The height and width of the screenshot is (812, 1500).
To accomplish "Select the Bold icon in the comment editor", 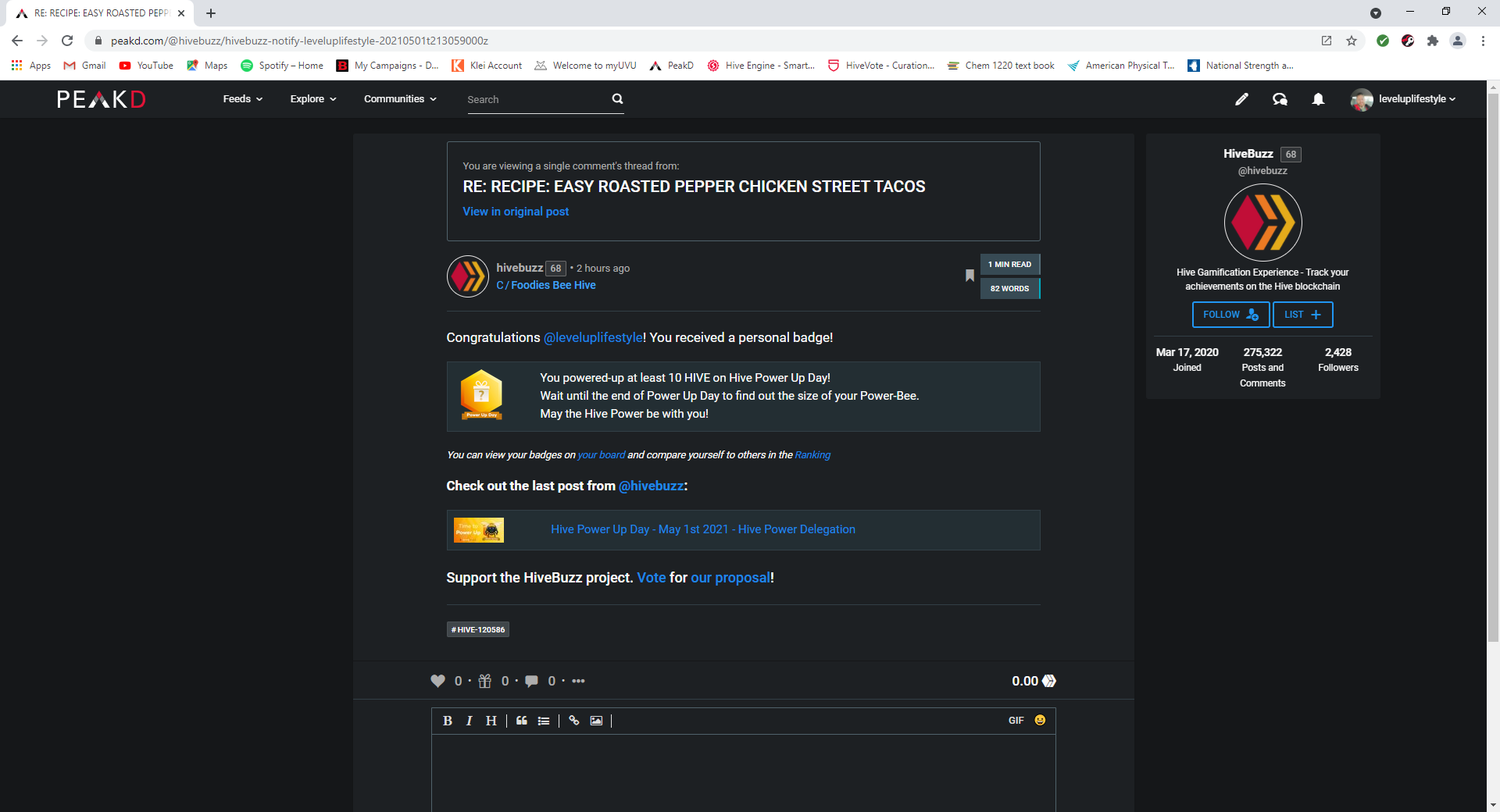I will coord(447,721).
